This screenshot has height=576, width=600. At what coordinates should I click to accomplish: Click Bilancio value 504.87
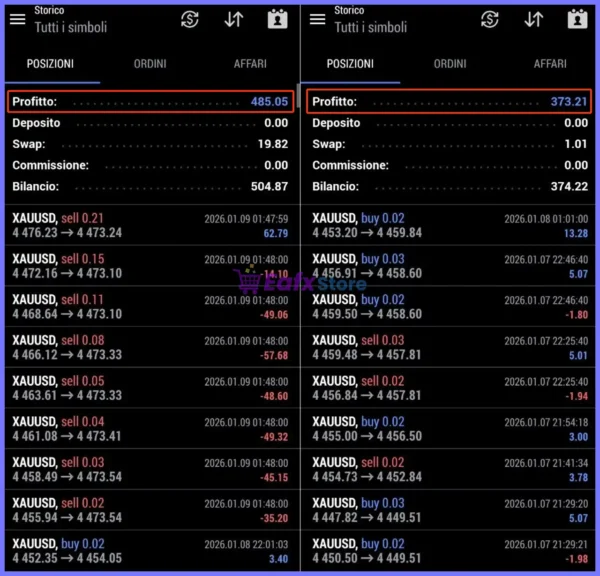coord(269,186)
